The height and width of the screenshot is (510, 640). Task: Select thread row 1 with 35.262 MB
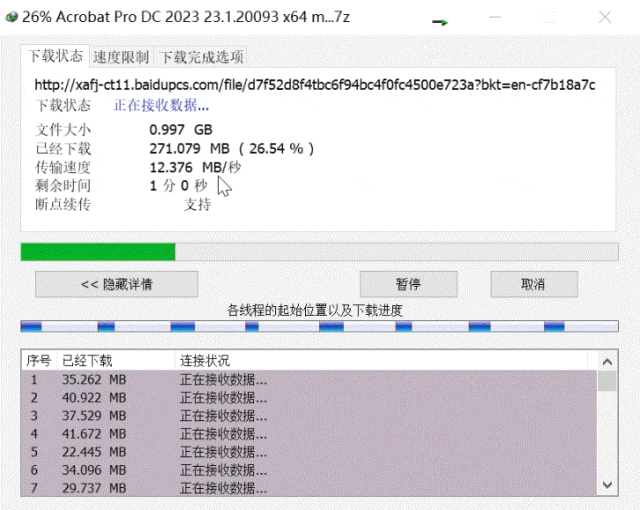pyautogui.click(x=309, y=380)
